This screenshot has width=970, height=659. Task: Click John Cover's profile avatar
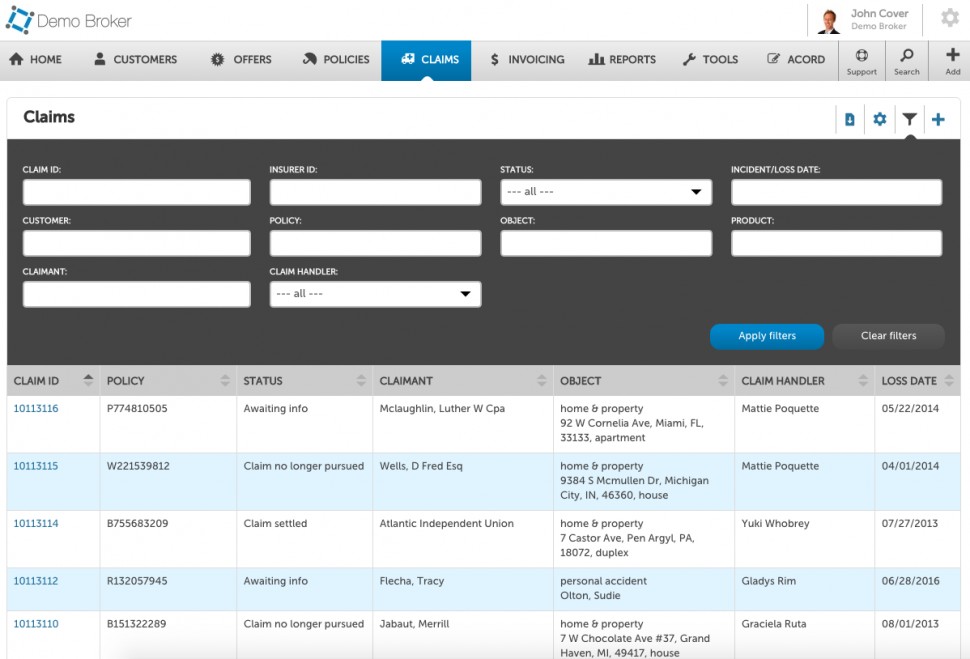pos(828,20)
